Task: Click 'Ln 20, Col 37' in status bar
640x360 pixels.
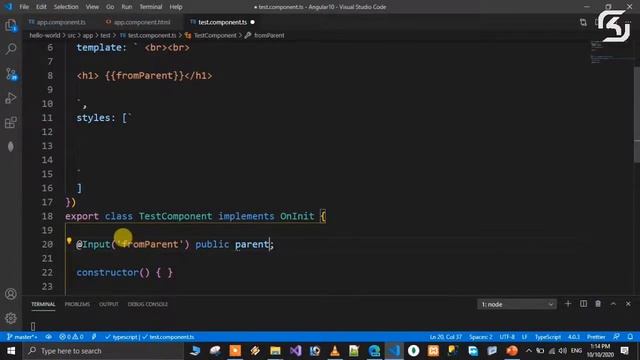Action: [446, 337]
